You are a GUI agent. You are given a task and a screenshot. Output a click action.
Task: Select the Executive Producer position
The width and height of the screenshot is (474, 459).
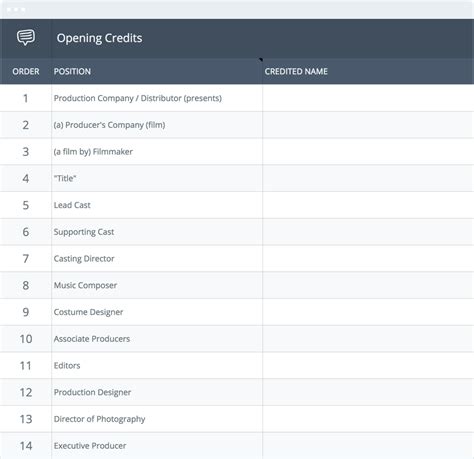point(90,446)
